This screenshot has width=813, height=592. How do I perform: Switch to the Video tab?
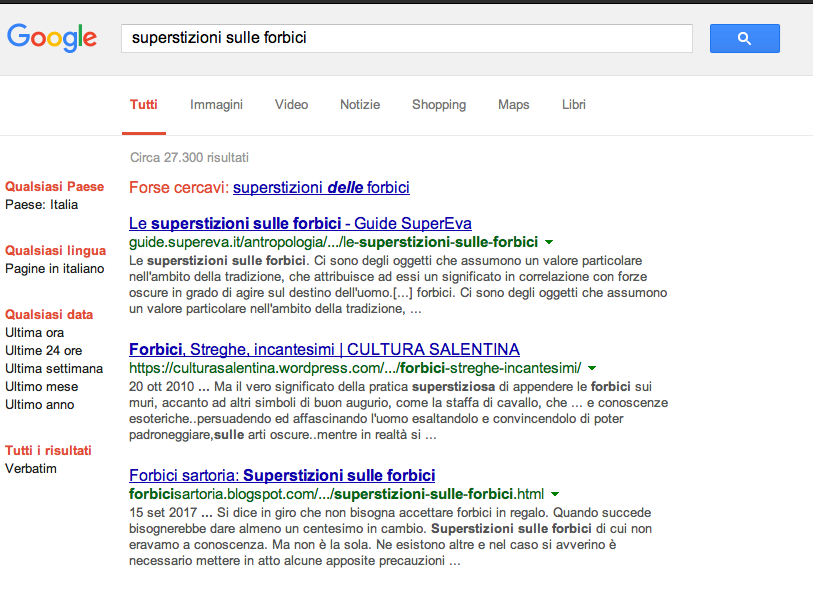291,105
